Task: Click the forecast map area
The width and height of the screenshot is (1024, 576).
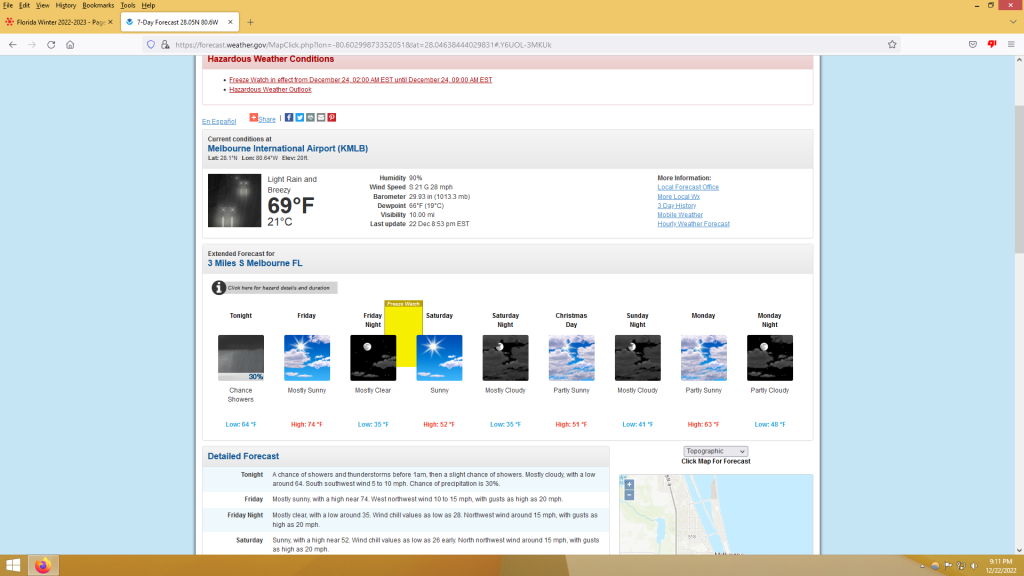Action: [x=716, y=515]
